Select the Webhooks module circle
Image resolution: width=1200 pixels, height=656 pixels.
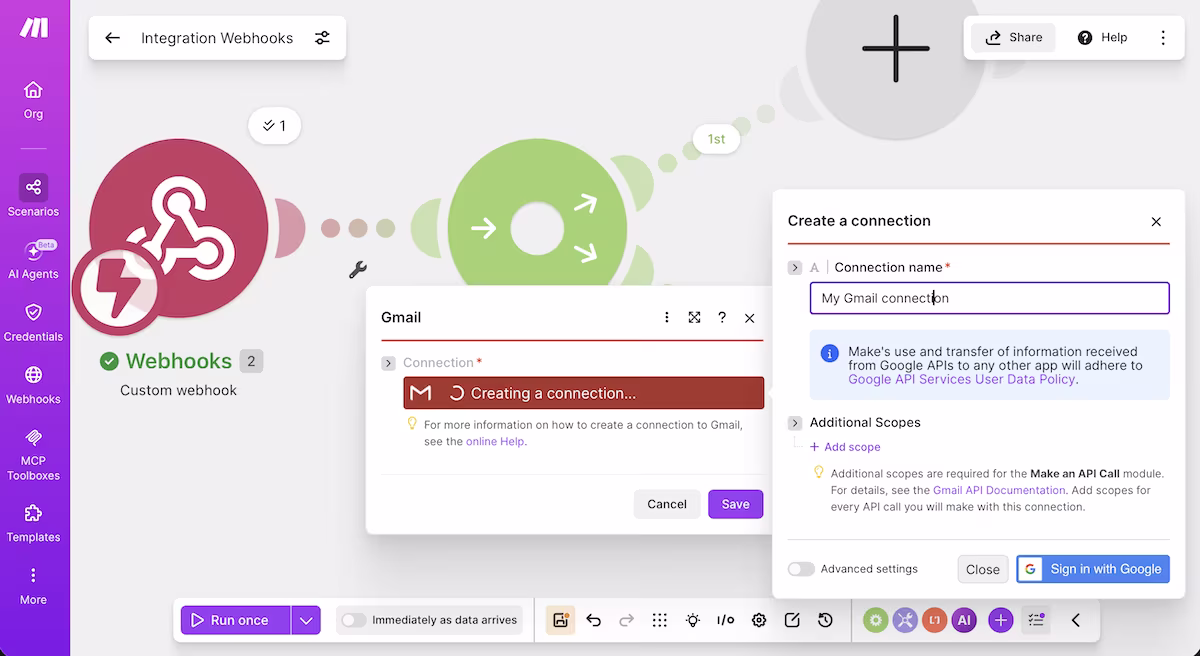coord(178,228)
